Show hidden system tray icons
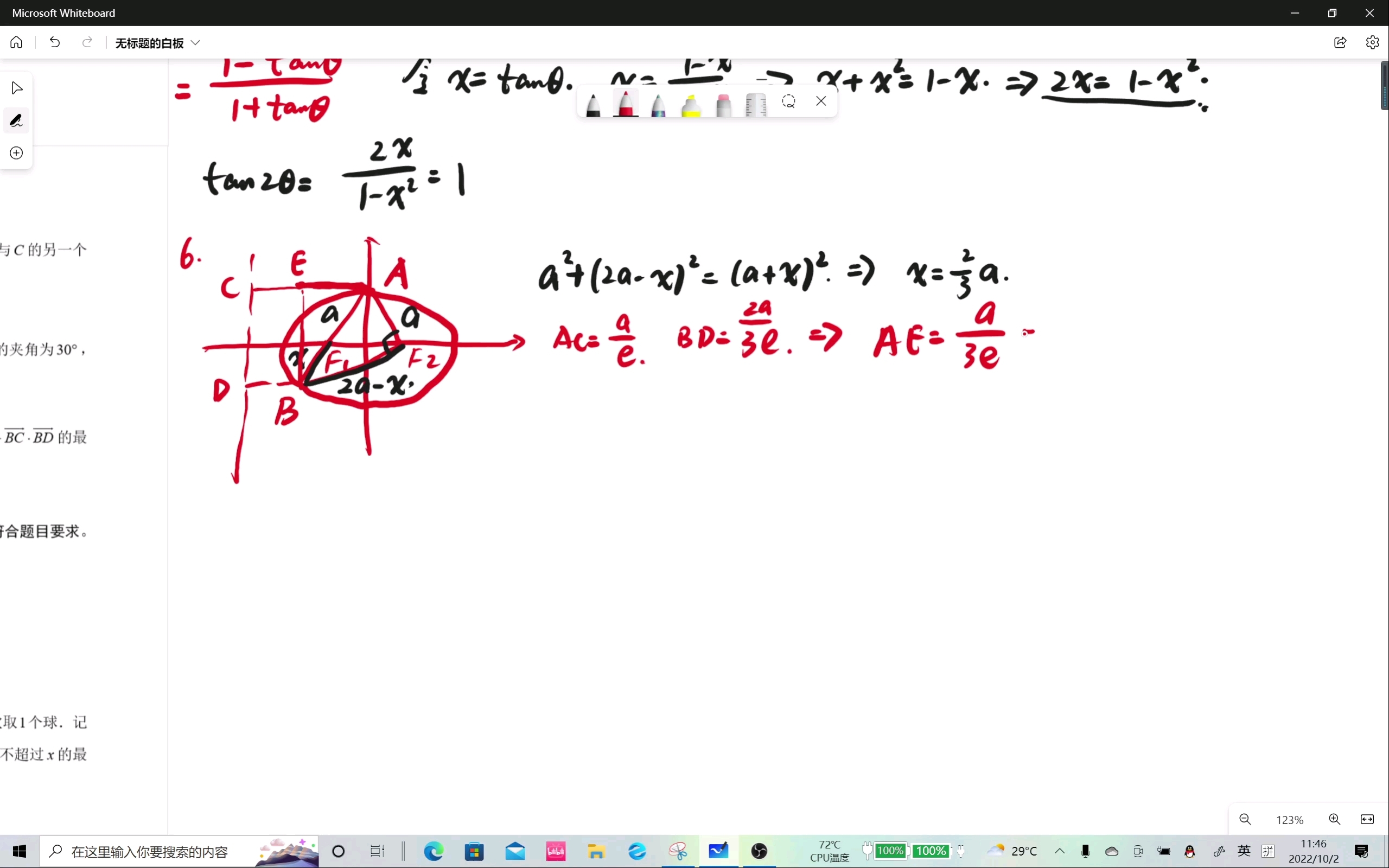This screenshot has height=868, width=1389. pos(1060,851)
